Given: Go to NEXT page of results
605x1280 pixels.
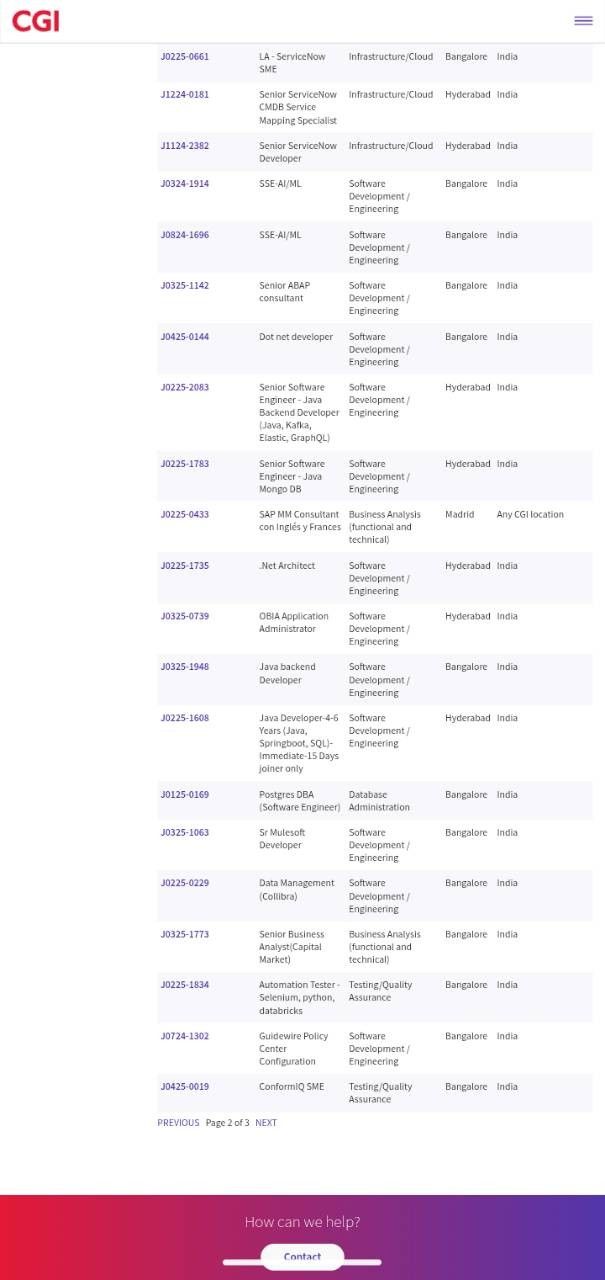Looking at the screenshot, I should 266,1123.
